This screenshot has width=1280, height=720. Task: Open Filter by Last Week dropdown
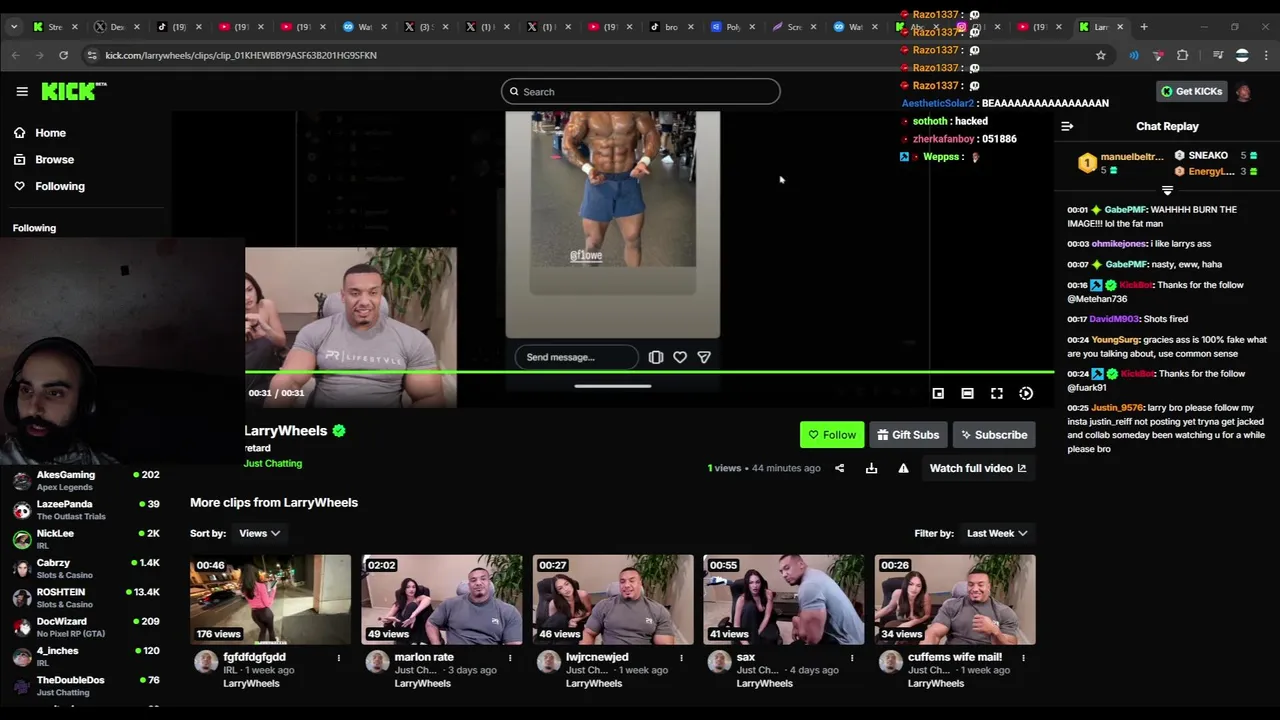point(996,534)
